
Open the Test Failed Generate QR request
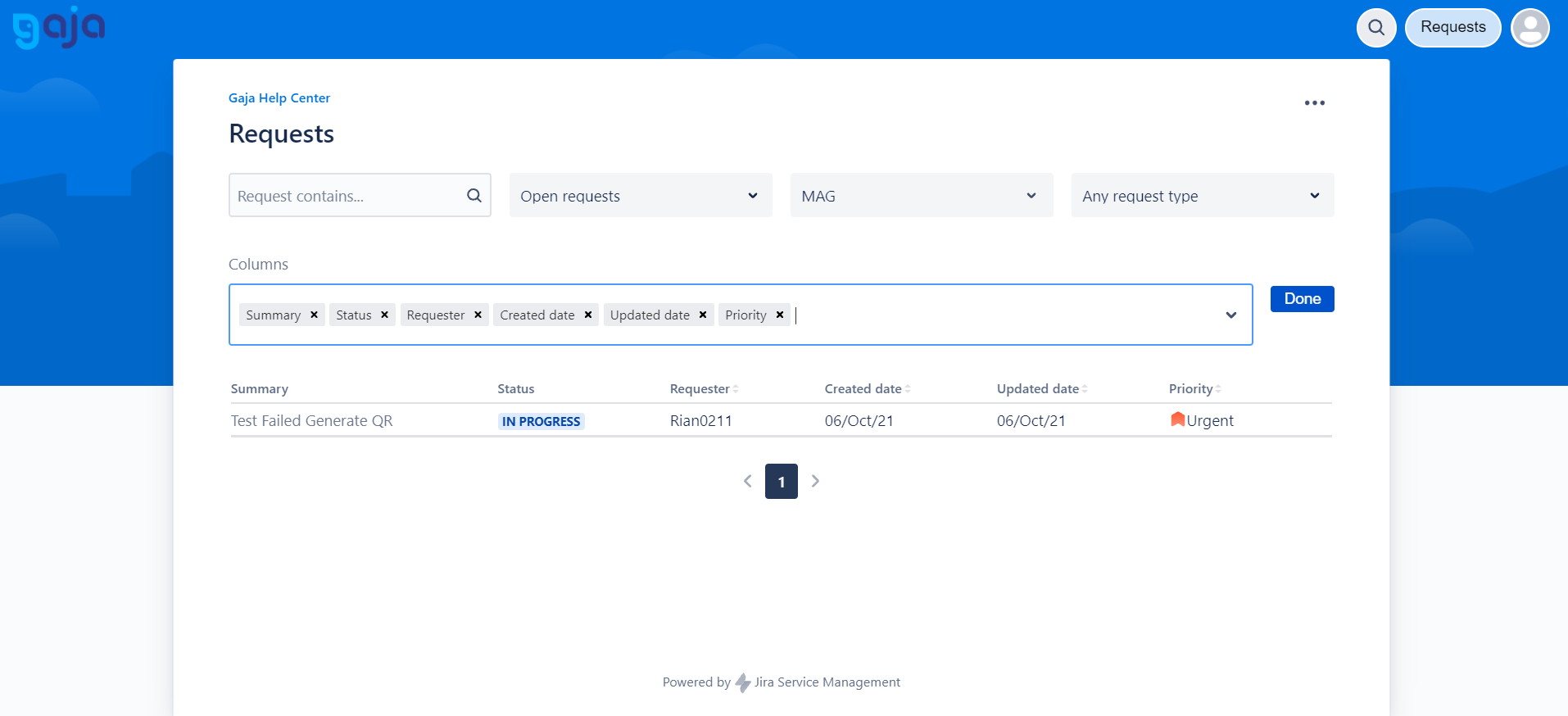(311, 420)
